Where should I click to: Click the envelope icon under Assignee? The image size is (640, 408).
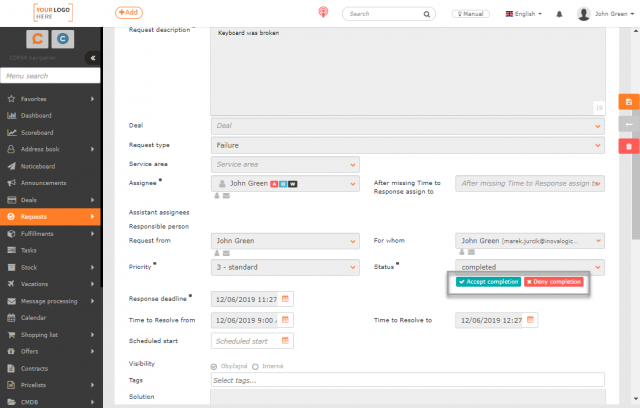(x=226, y=196)
